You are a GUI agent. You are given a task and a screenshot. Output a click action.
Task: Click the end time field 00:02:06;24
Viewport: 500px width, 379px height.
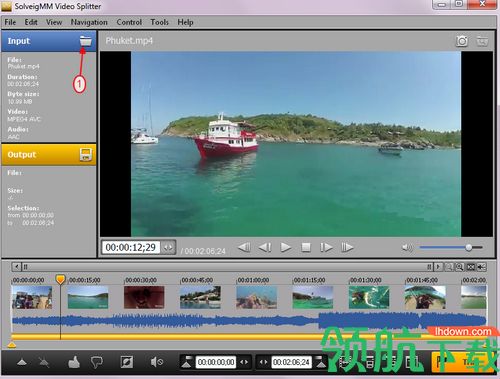pyautogui.click(x=291, y=362)
